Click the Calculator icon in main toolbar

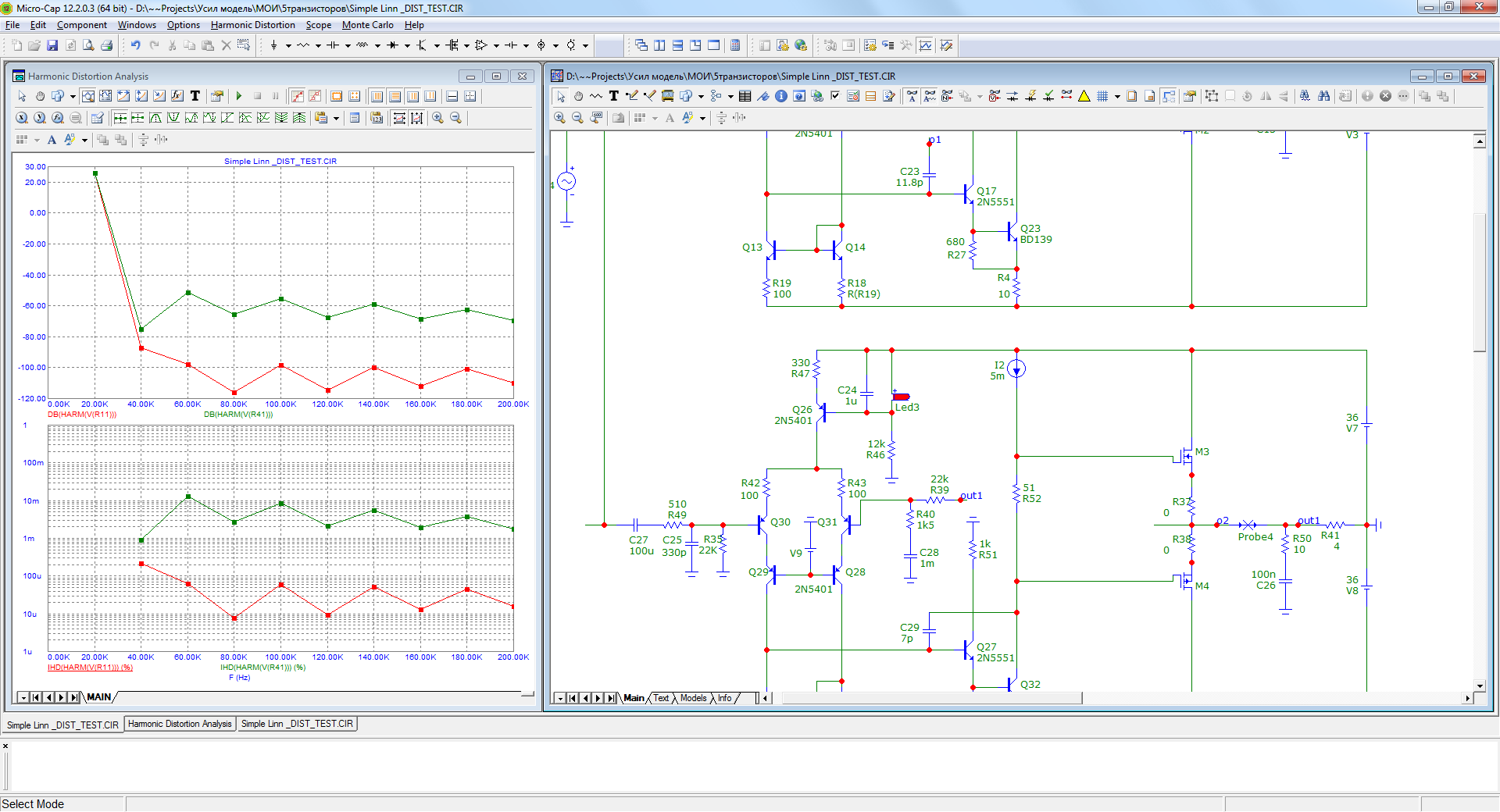735,45
